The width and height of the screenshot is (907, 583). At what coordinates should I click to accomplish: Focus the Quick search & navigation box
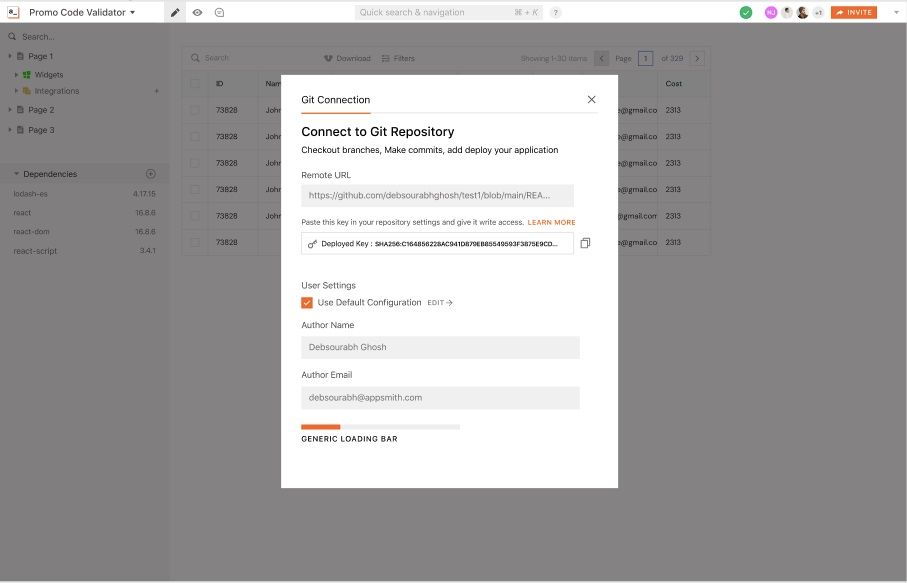pyautogui.click(x=448, y=12)
